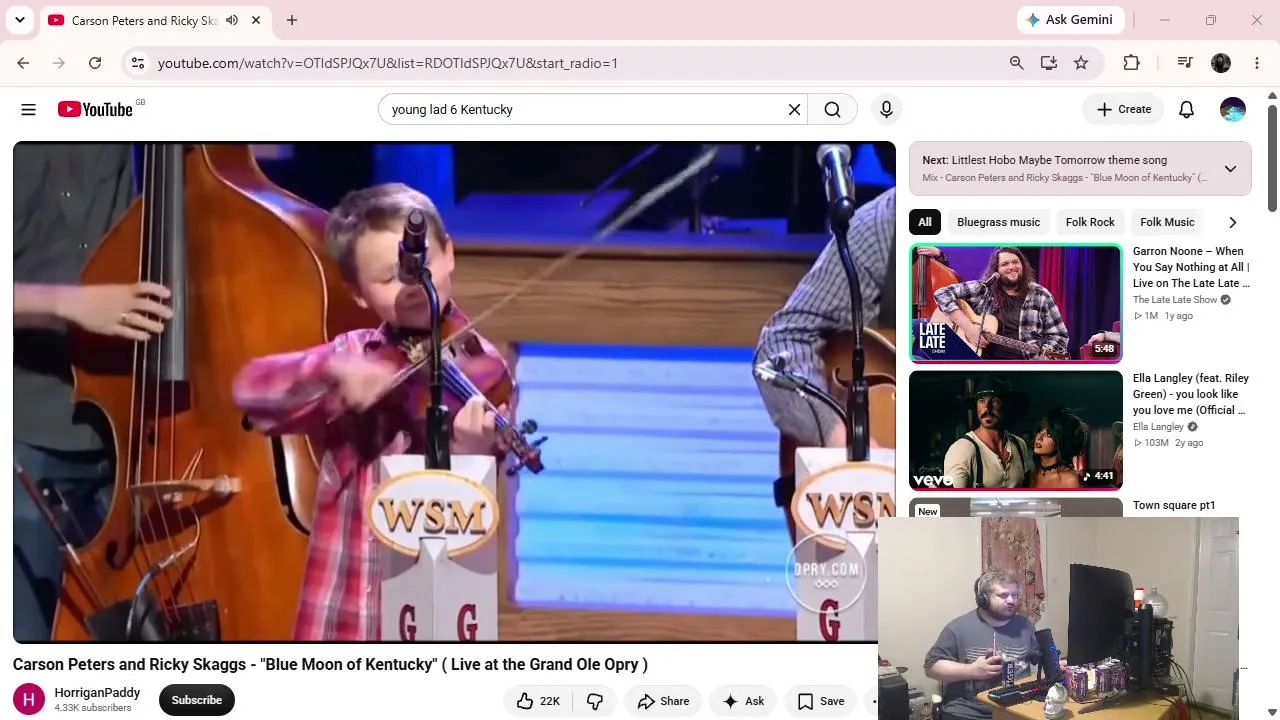
Task: Open a new browser tab
Action: coord(292,20)
